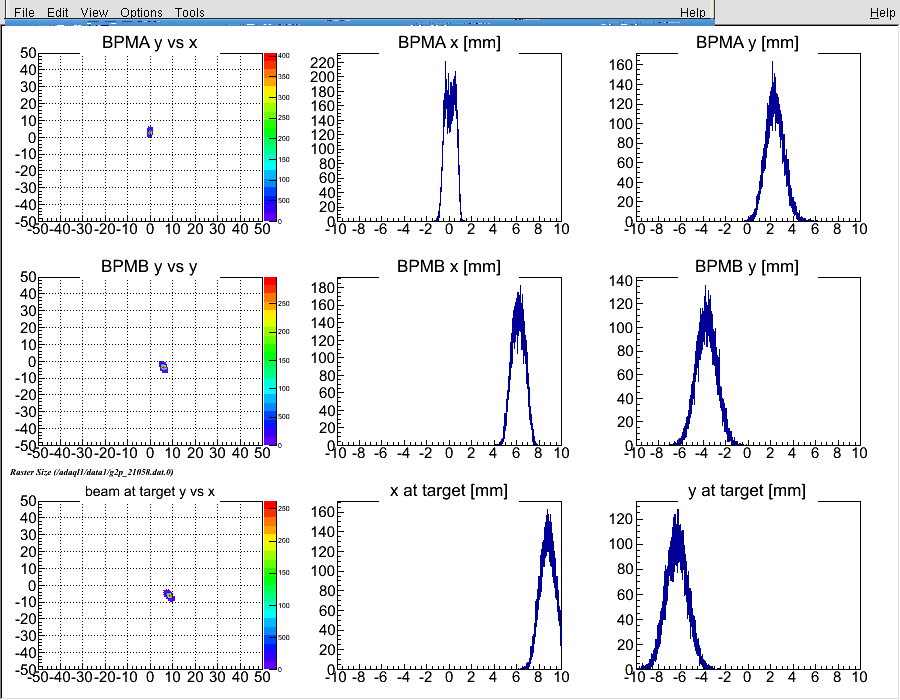This screenshot has width=900, height=700.
Task: Select the BPMB x [mm] histogram
Action: (x=449, y=361)
